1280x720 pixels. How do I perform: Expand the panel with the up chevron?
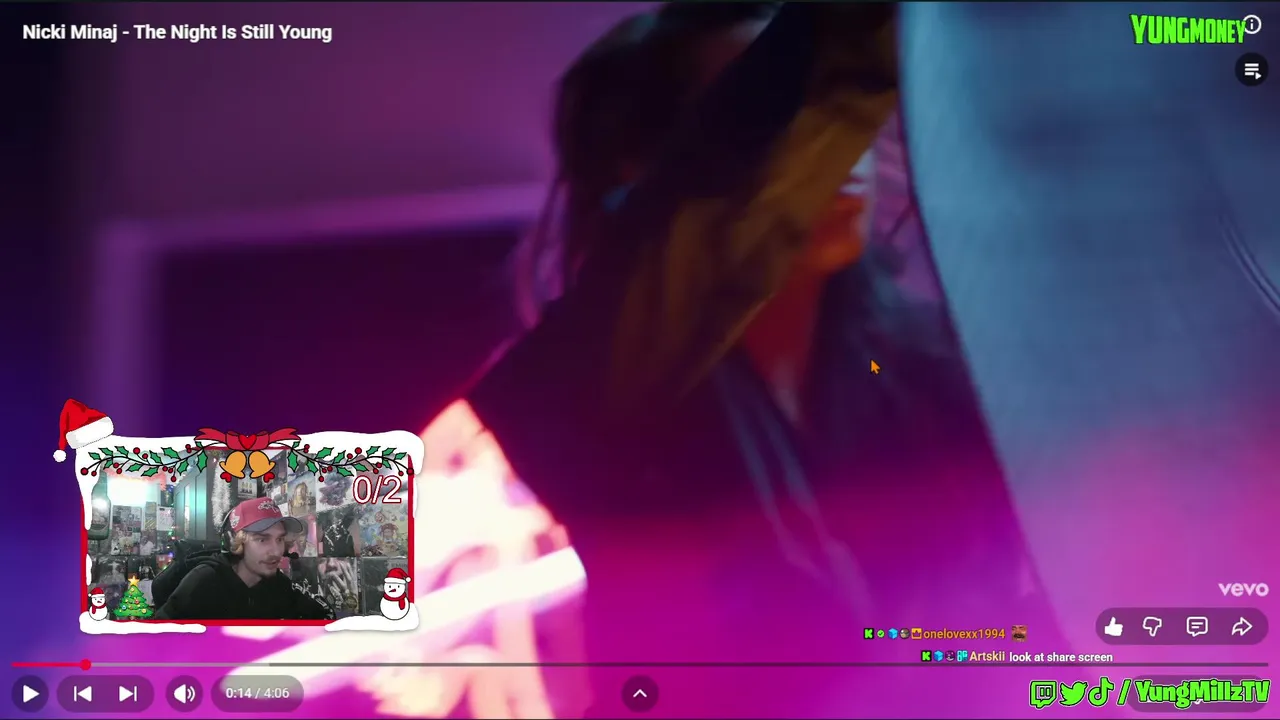coord(640,693)
